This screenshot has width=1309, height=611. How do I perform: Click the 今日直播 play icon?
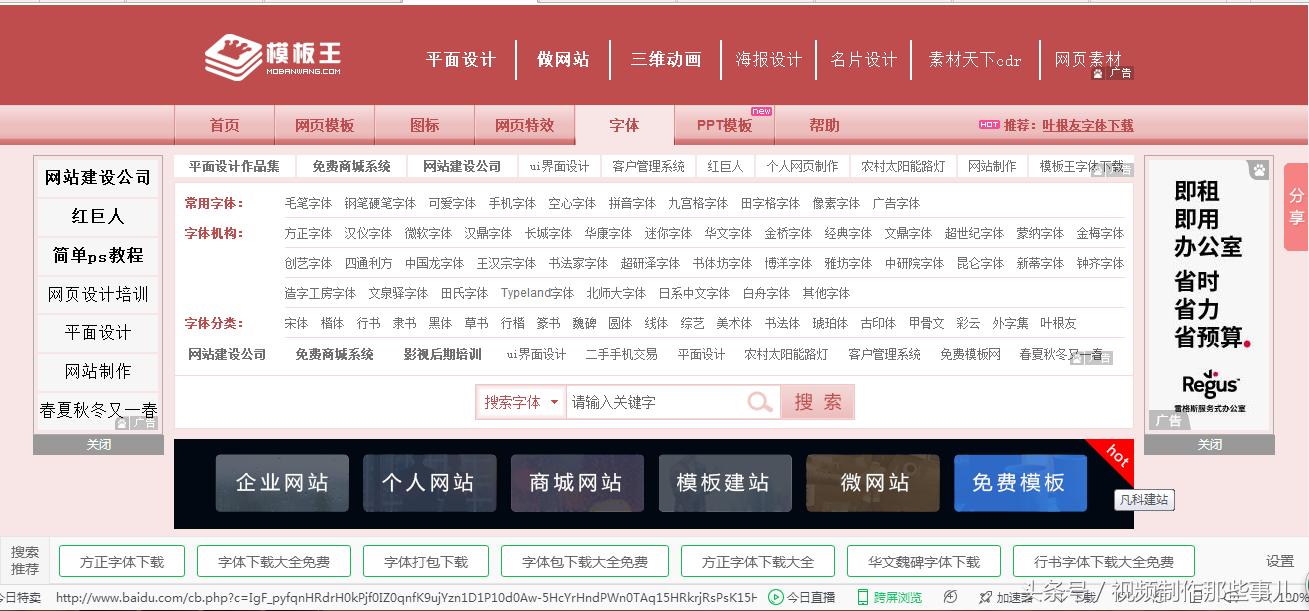(776, 595)
